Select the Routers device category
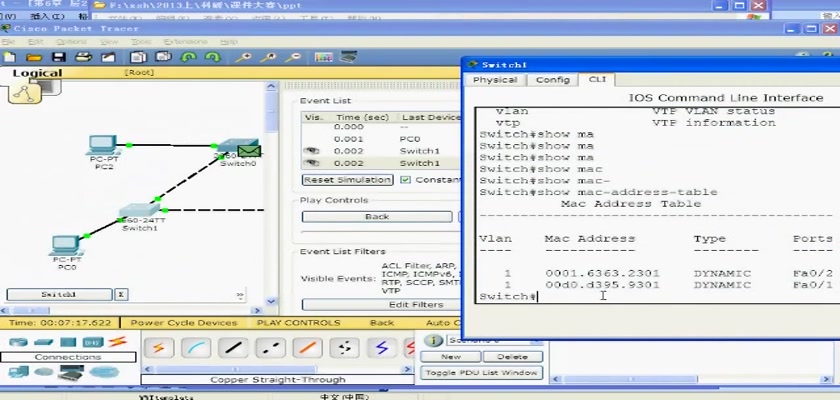Viewport: 840px width, 400px height. coord(18,342)
